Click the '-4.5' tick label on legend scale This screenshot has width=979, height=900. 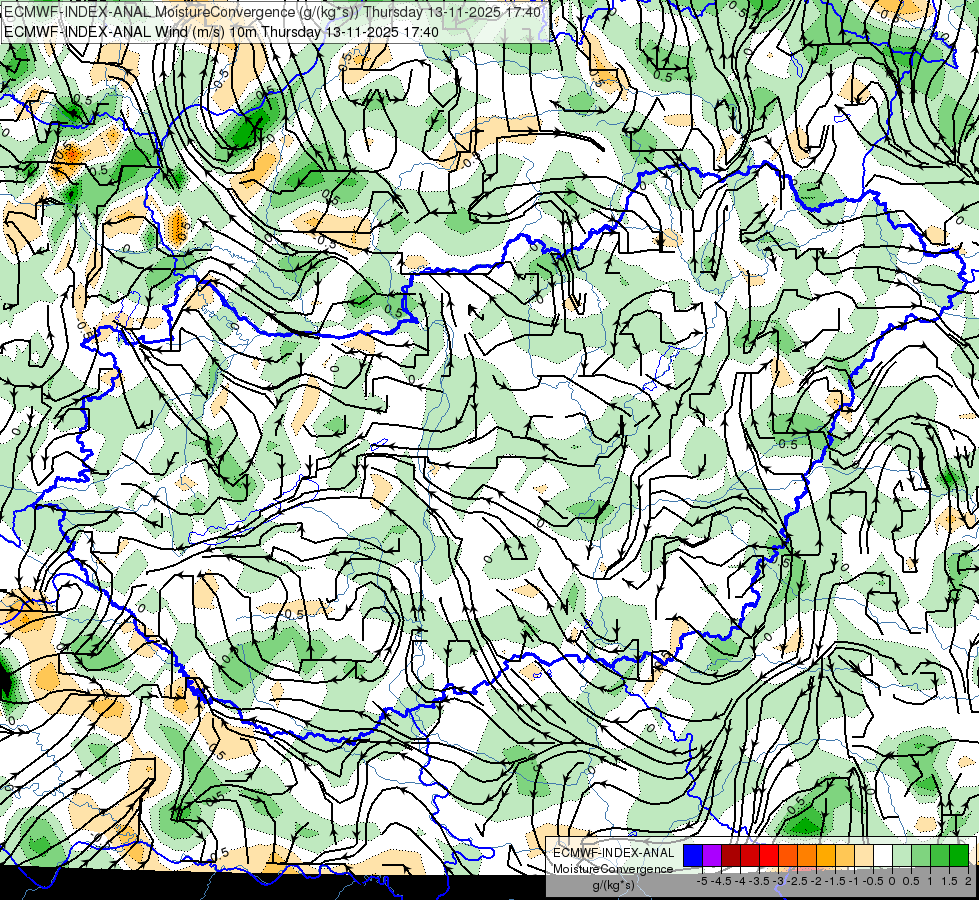[721, 881]
